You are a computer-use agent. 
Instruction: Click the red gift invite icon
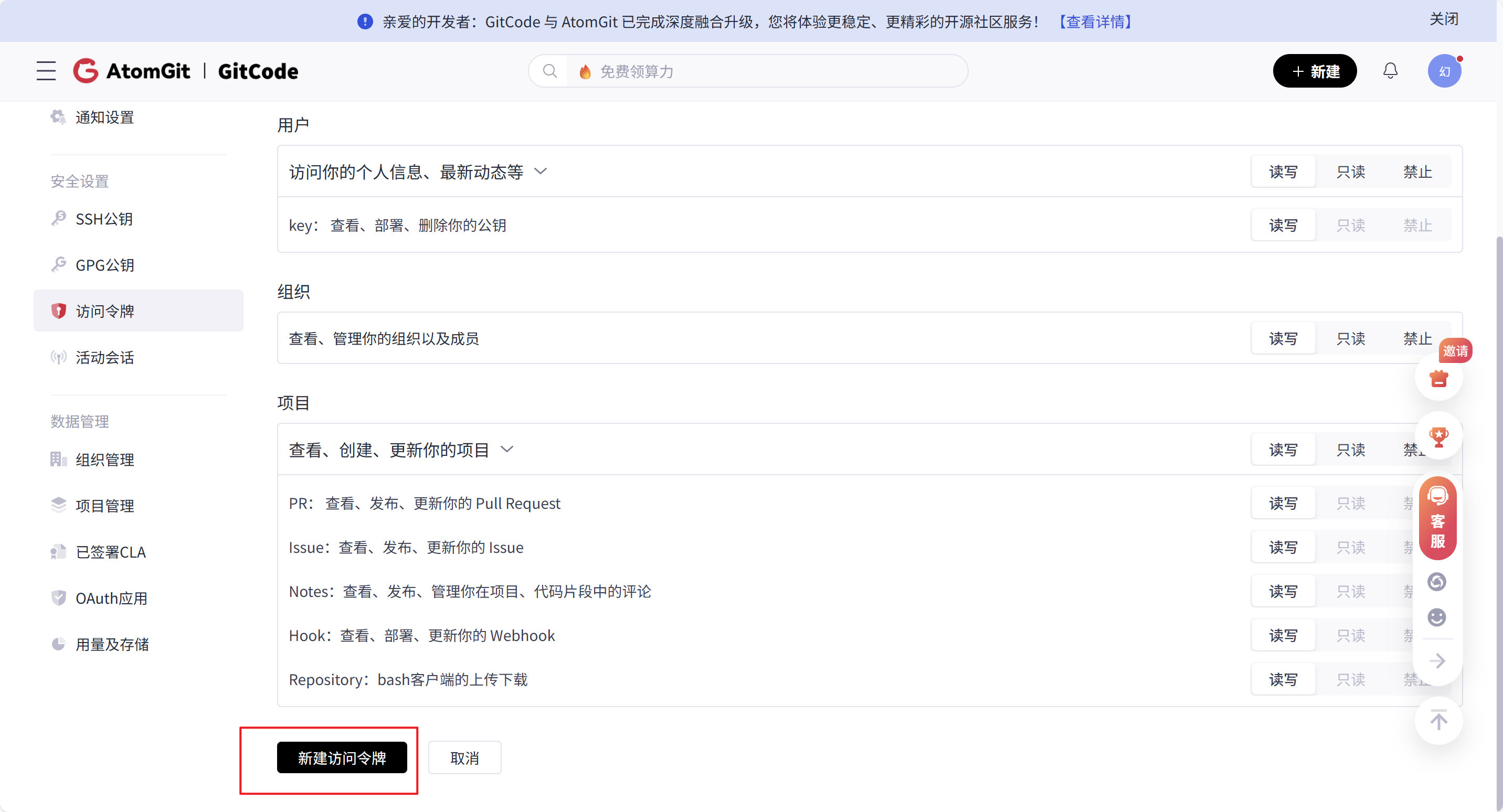coord(1438,379)
